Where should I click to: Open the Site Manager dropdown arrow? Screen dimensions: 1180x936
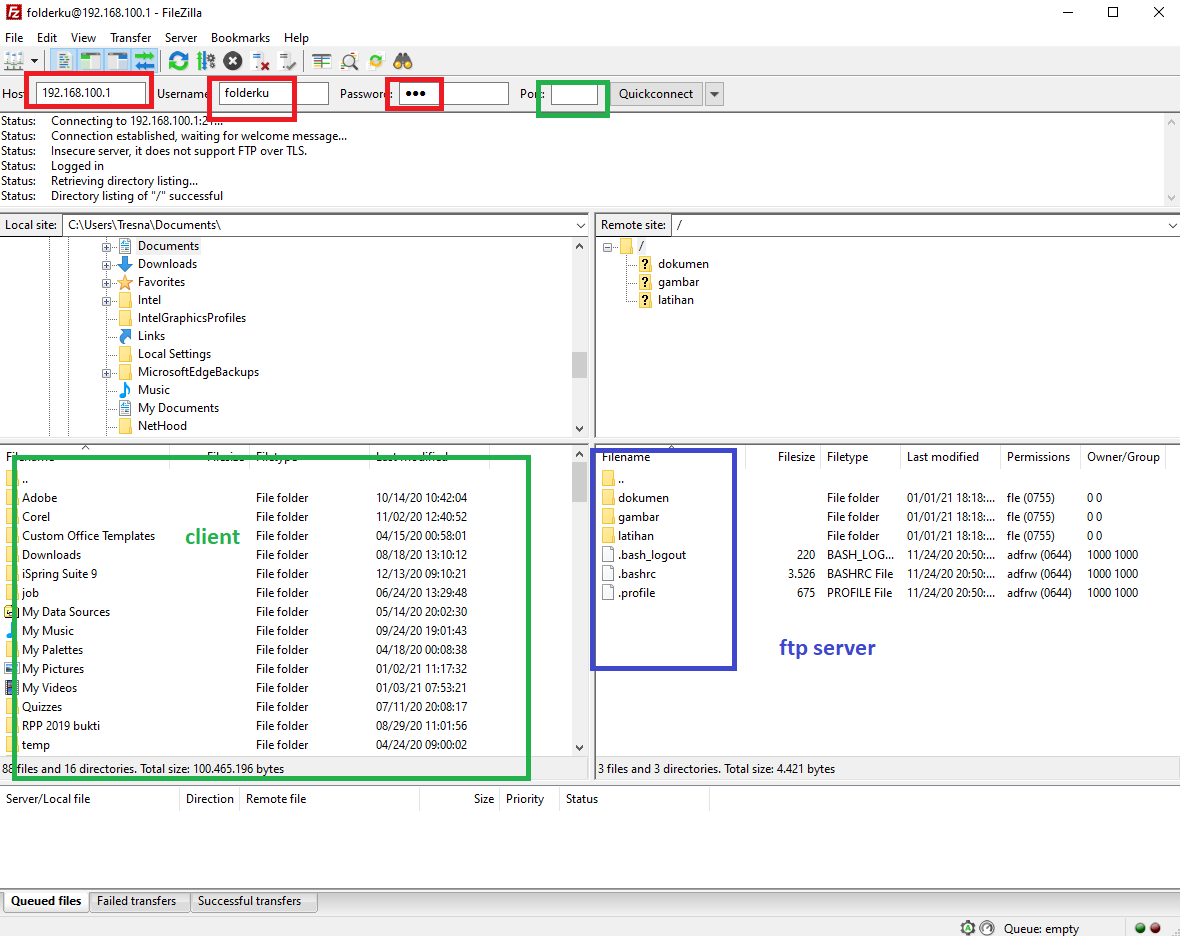tap(34, 61)
